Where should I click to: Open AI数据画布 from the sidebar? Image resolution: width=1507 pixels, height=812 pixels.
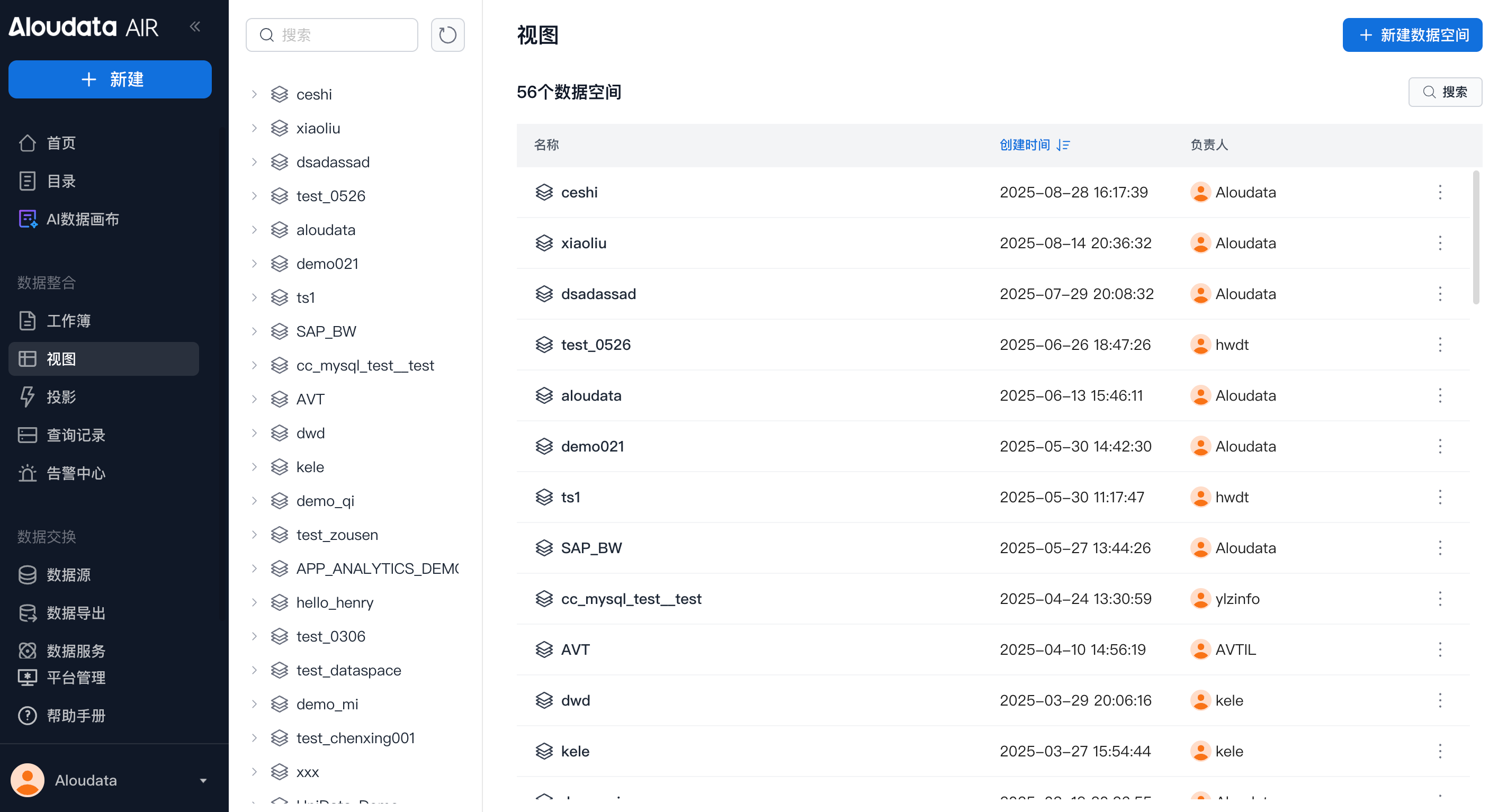(x=82, y=219)
